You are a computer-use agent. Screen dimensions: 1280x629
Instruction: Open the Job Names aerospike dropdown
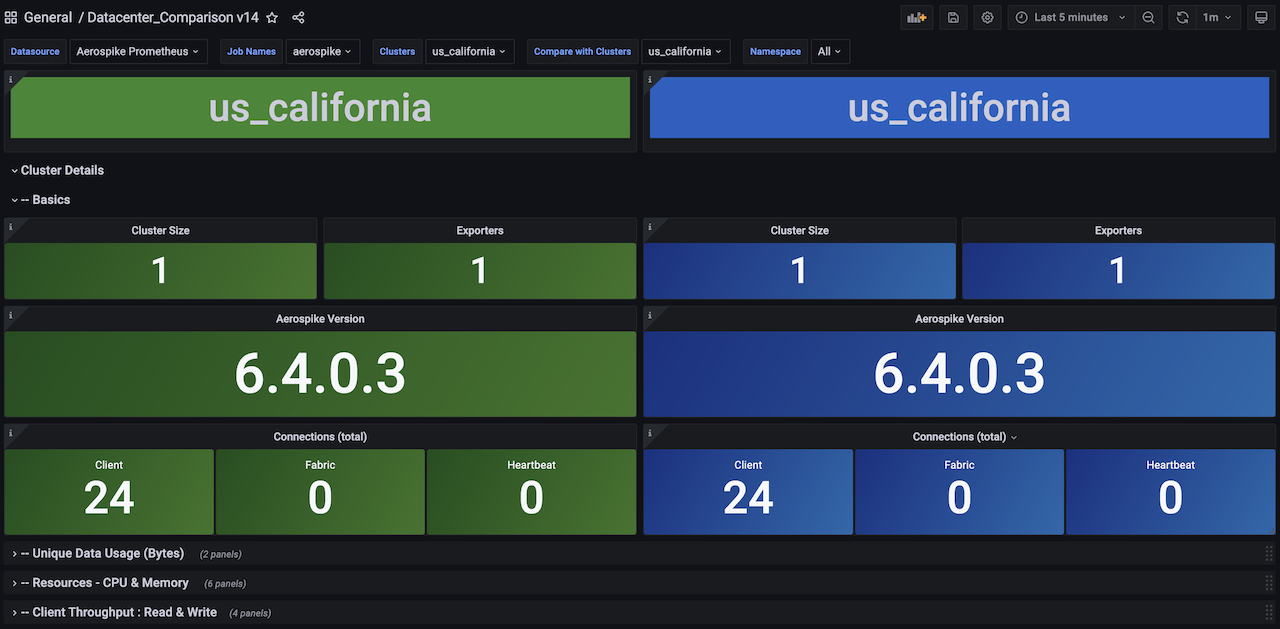323,51
